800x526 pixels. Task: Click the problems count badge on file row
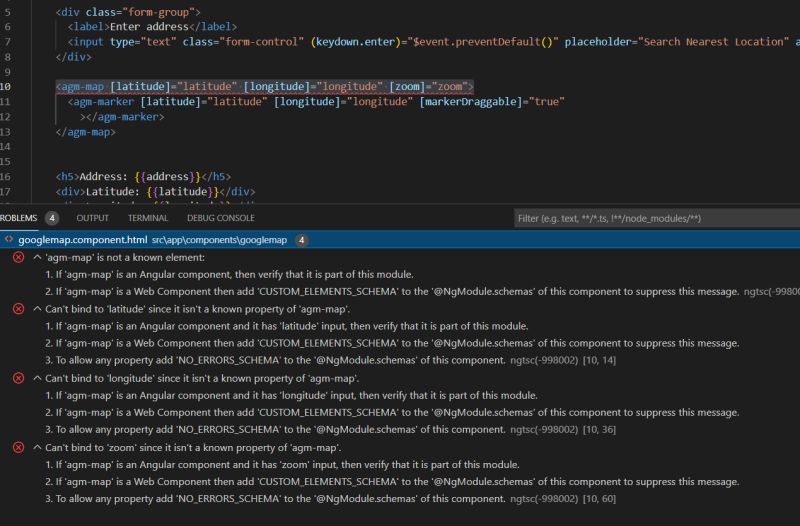coord(302,240)
